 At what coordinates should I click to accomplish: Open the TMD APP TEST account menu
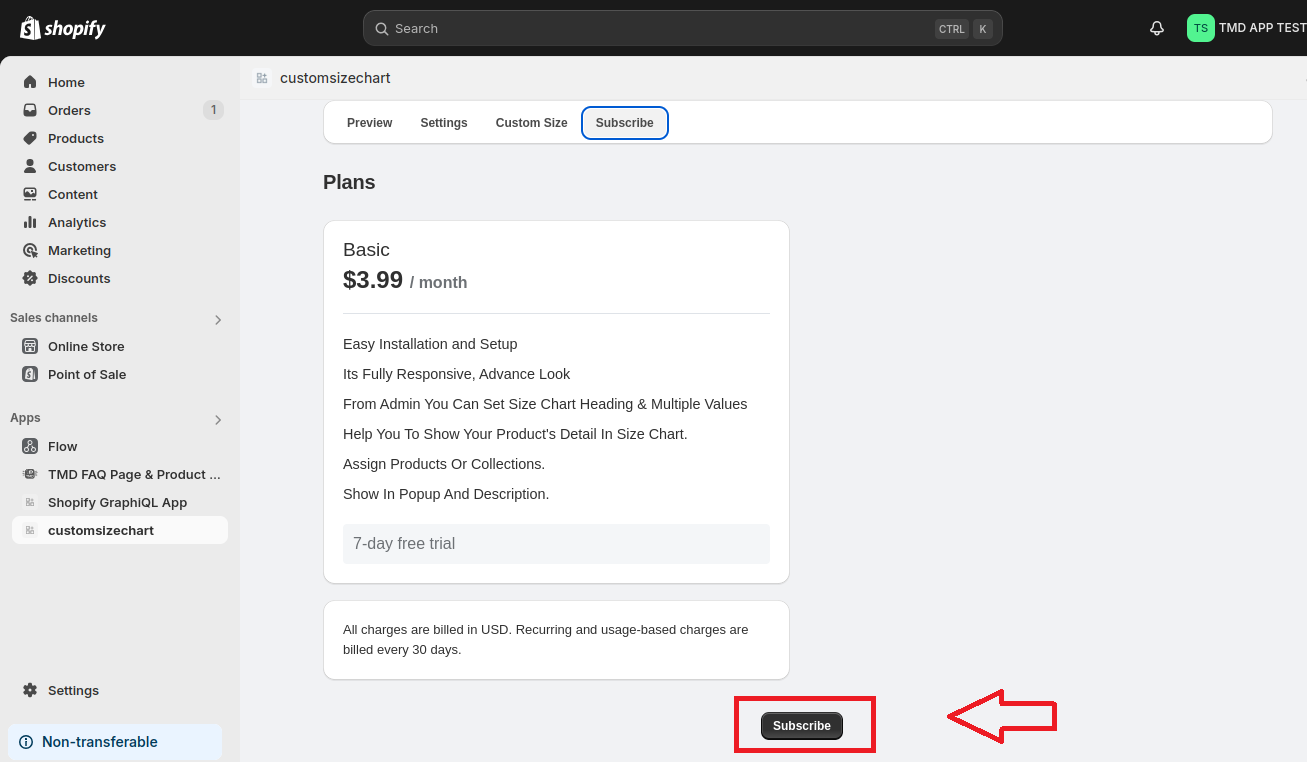[x=1246, y=28]
